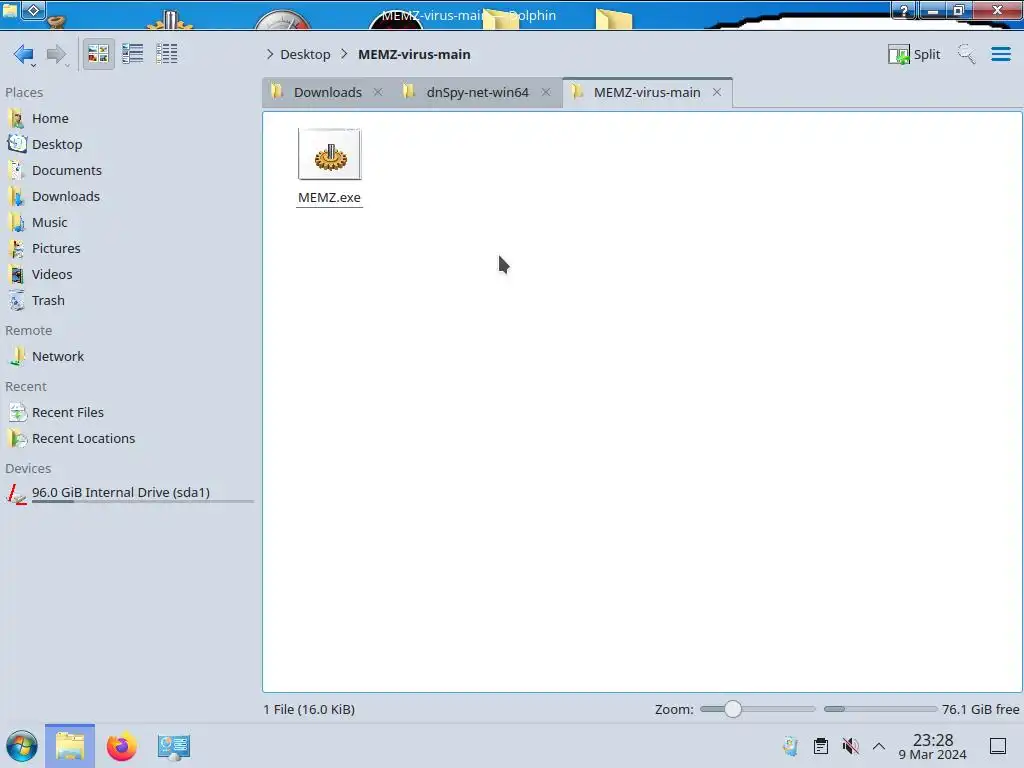Click the file manager taskbar icon
The height and width of the screenshot is (768, 1024).
tap(70, 746)
